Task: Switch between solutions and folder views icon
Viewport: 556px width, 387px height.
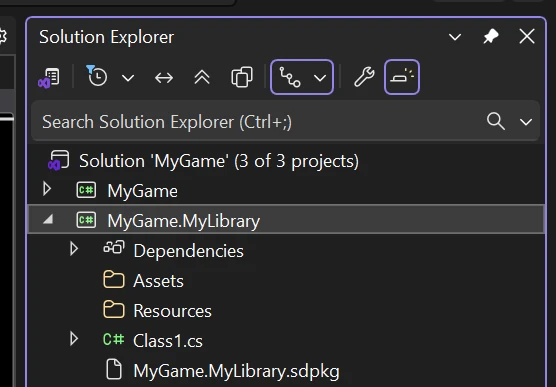Action: (49, 77)
